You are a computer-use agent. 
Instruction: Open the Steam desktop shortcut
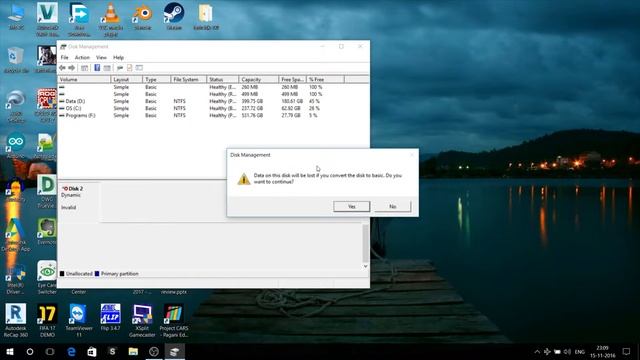point(174,16)
